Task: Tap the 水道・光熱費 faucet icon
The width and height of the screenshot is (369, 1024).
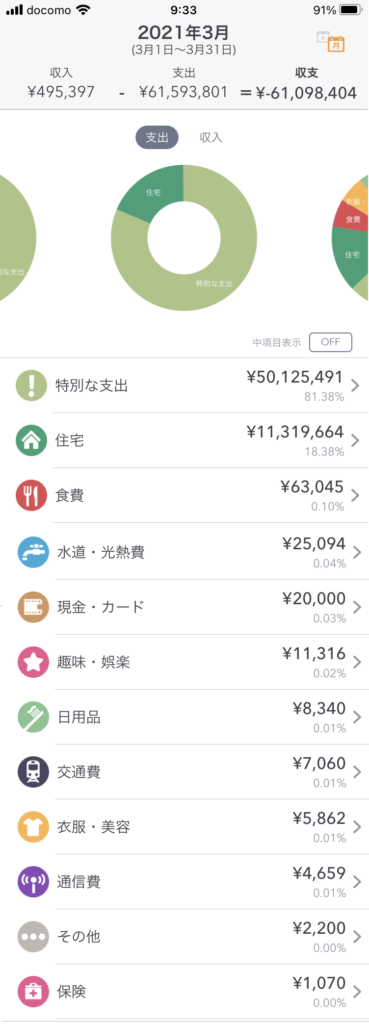Action: pos(31,552)
